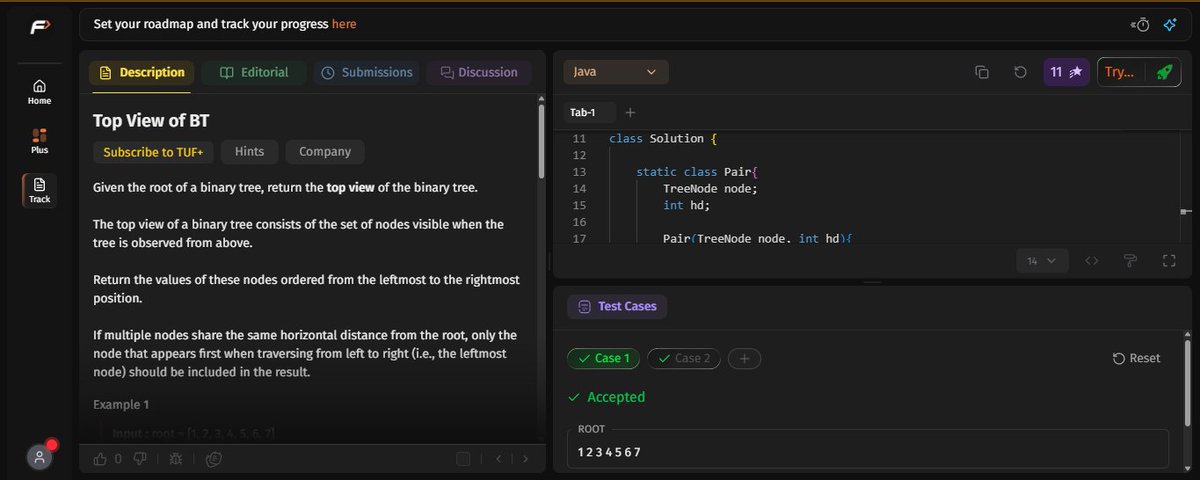Open the Track section in sidebar
Screen dimensions: 1200x480
pos(39,190)
